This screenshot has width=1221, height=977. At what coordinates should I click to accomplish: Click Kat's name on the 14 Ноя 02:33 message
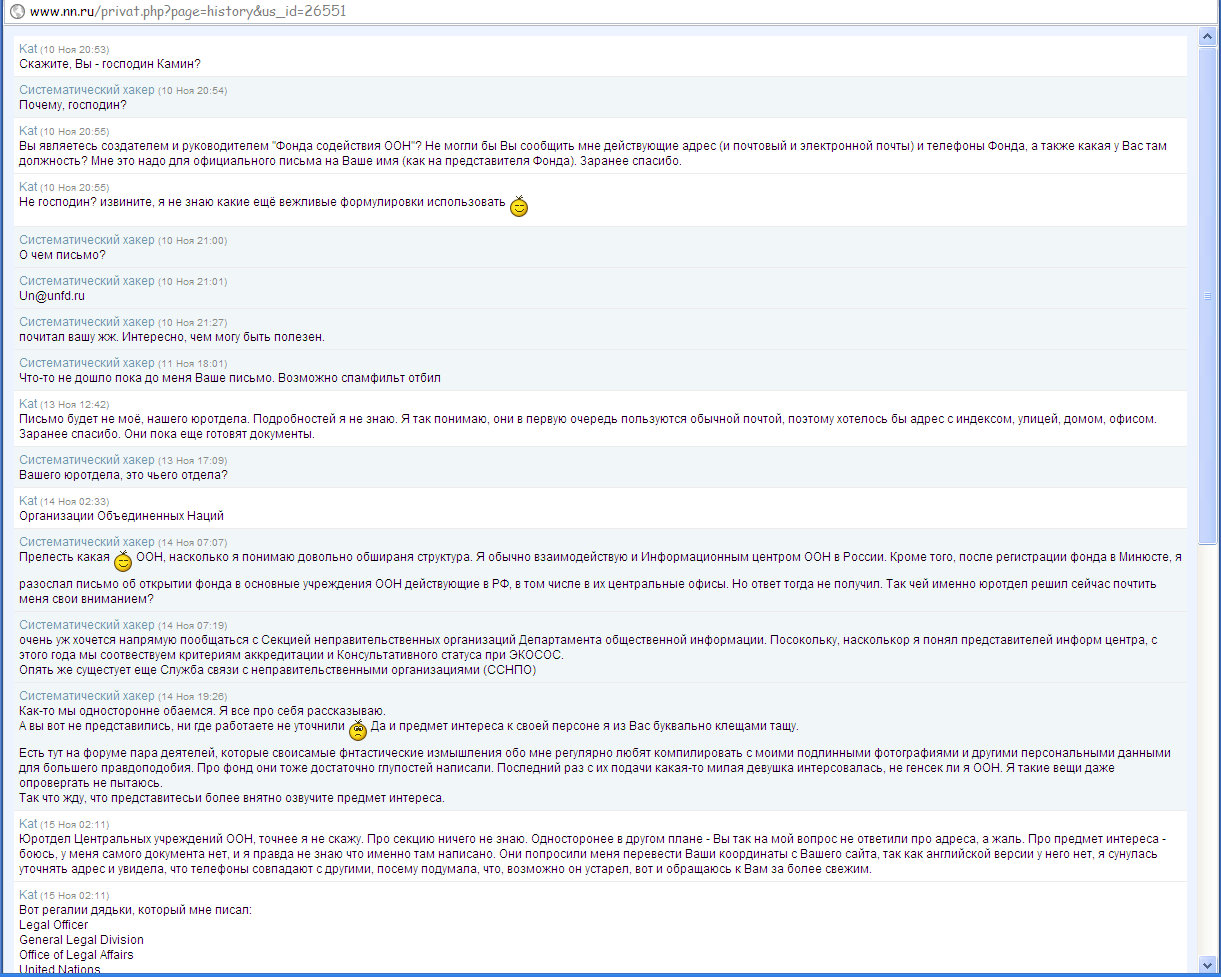pos(28,501)
